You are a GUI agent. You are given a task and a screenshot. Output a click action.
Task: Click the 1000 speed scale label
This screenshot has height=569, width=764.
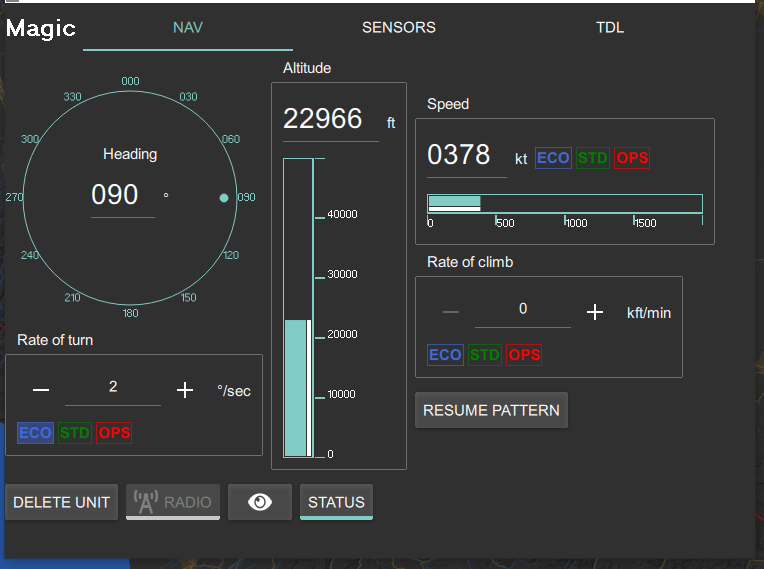pyautogui.click(x=576, y=223)
